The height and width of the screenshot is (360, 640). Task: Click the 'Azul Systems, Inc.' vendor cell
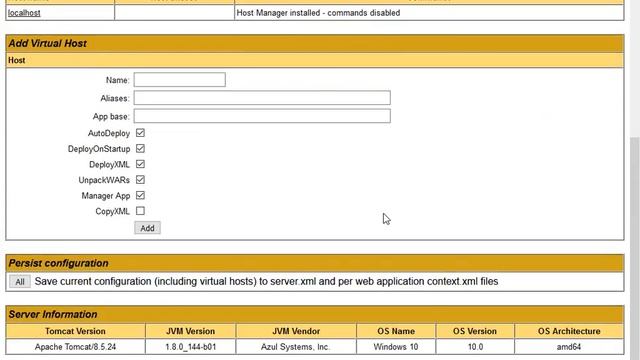coord(296,347)
